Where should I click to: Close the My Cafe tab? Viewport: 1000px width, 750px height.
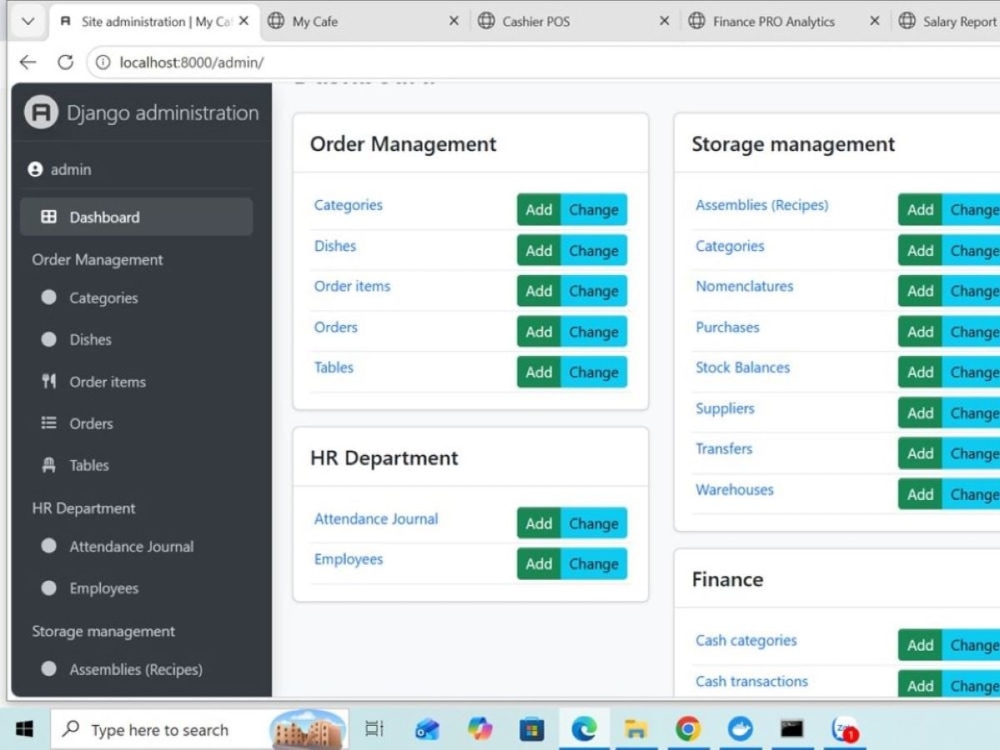453,21
